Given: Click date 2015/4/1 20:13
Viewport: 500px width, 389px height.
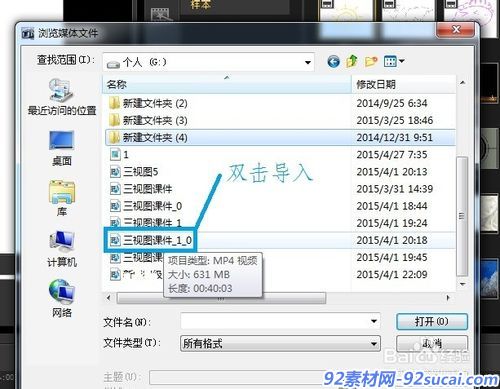Looking at the screenshot, I should 392,172.
